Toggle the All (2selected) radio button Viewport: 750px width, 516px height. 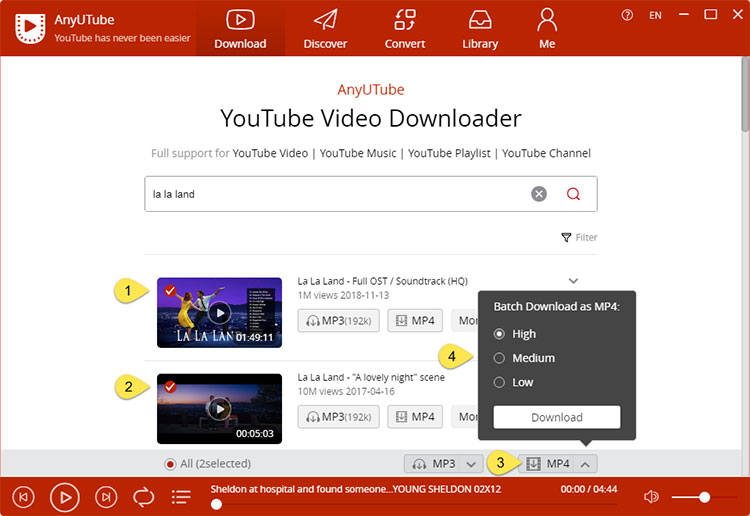(170, 464)
